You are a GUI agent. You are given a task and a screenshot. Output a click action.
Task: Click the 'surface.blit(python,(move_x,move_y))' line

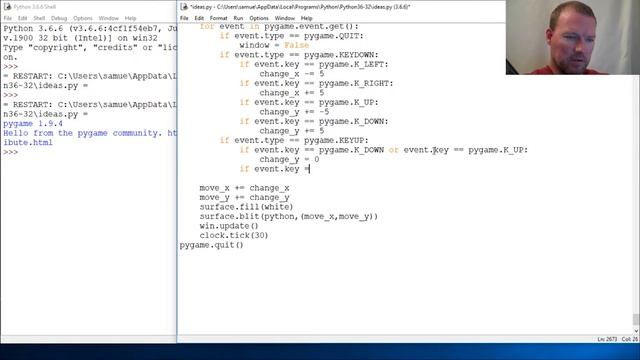(x=289, y=216)
